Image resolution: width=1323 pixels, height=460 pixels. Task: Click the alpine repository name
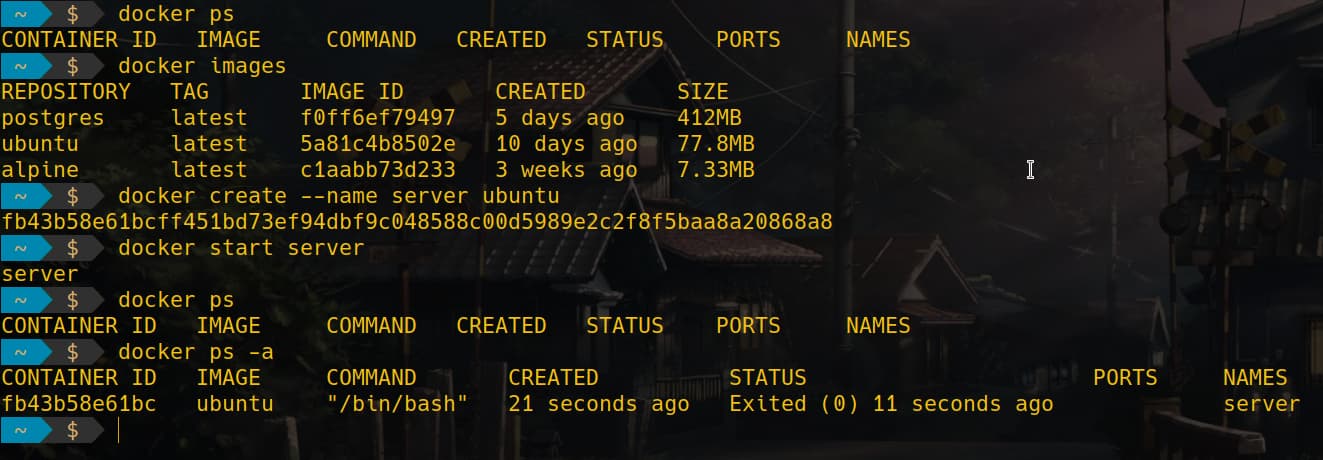click(40, 170)
